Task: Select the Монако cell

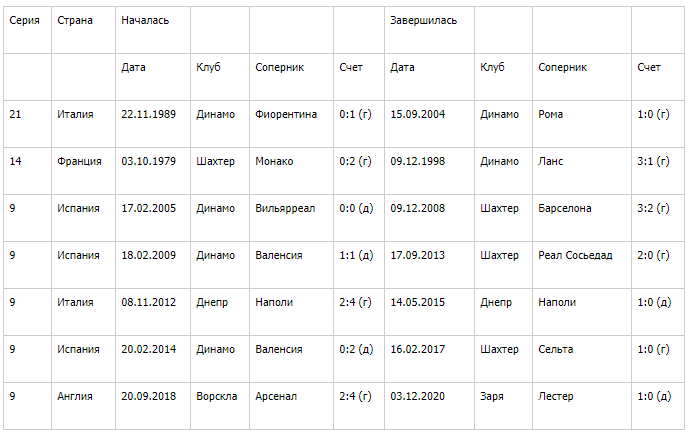Action: click(274, 161)
